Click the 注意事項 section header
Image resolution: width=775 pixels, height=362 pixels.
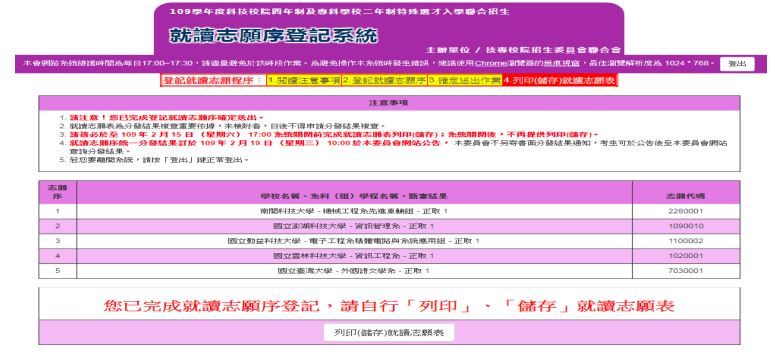[389, 103]
